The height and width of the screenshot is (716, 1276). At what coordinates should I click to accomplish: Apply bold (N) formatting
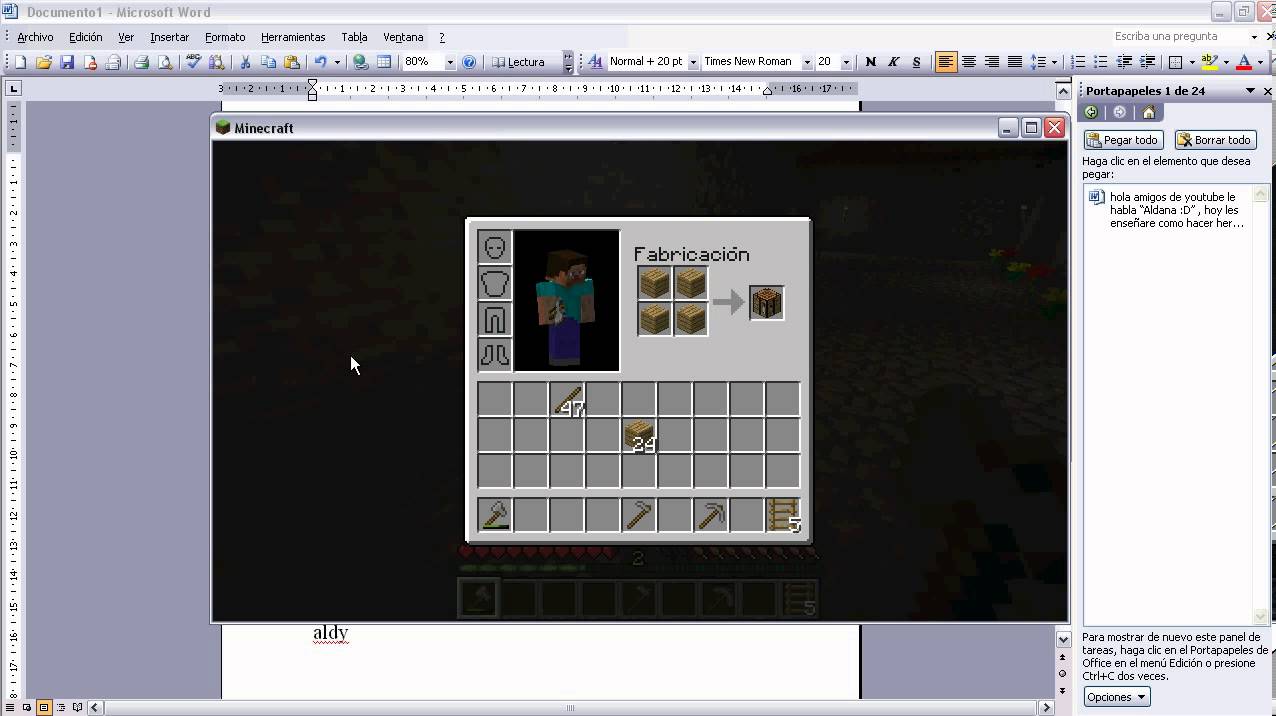(870, 62)
